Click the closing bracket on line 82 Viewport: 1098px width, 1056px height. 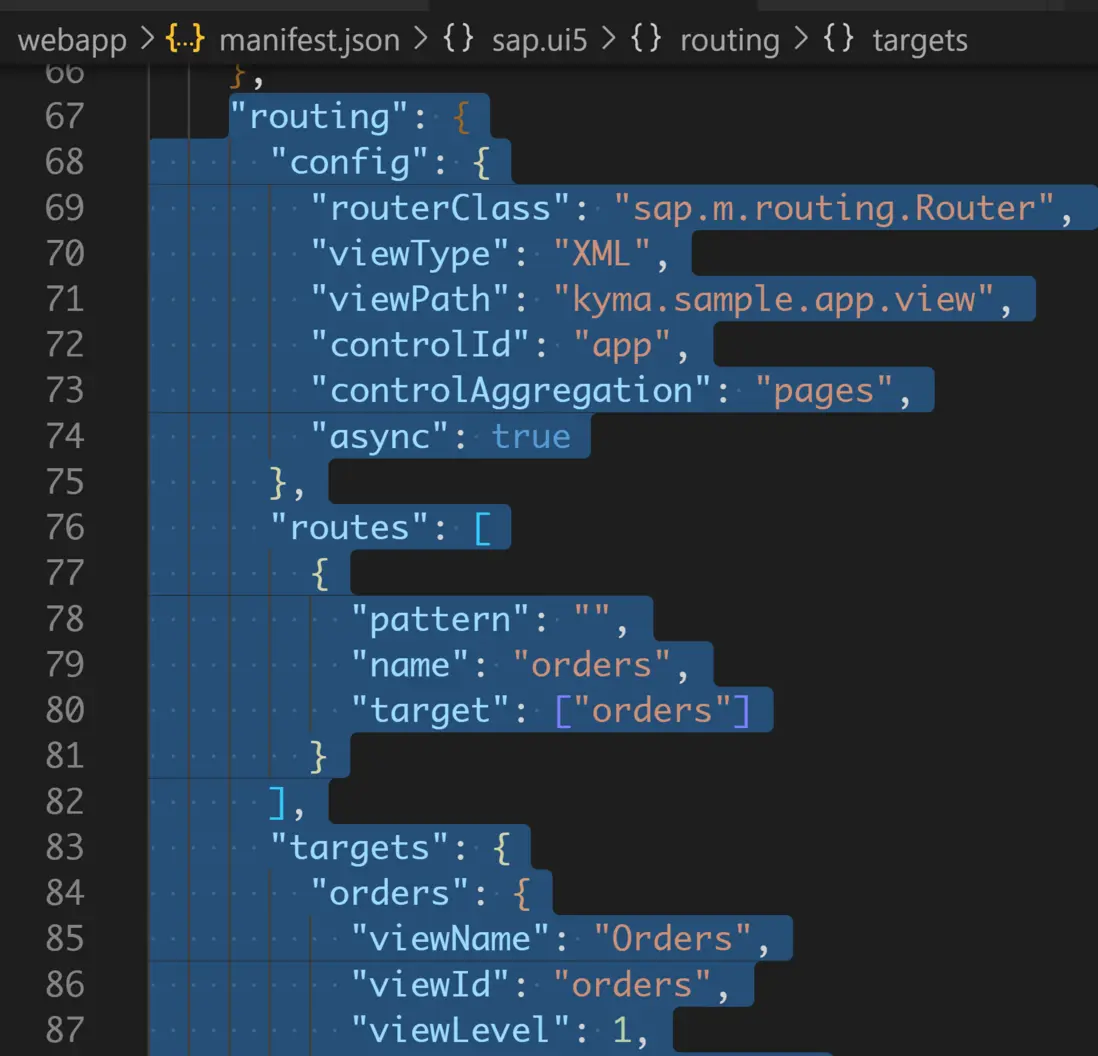coord(278,803)
